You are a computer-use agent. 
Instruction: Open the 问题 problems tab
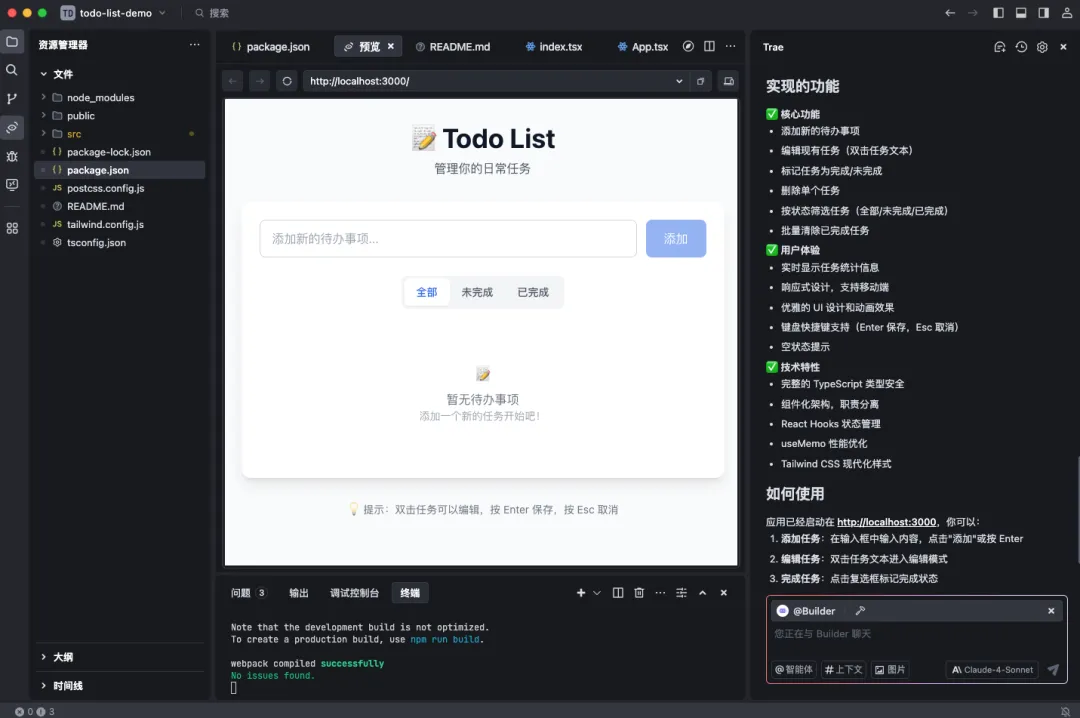tap(248, 593)
